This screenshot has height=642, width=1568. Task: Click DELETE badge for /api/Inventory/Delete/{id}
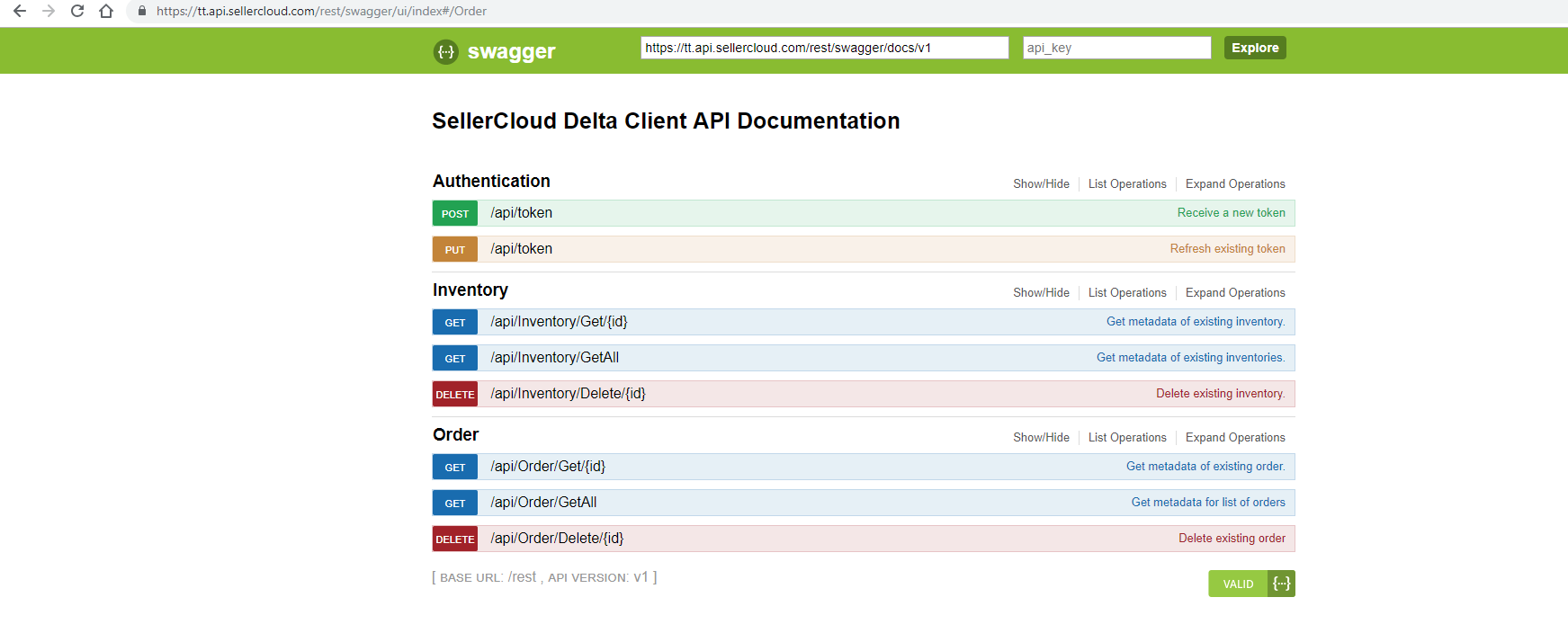coord(455,394)
